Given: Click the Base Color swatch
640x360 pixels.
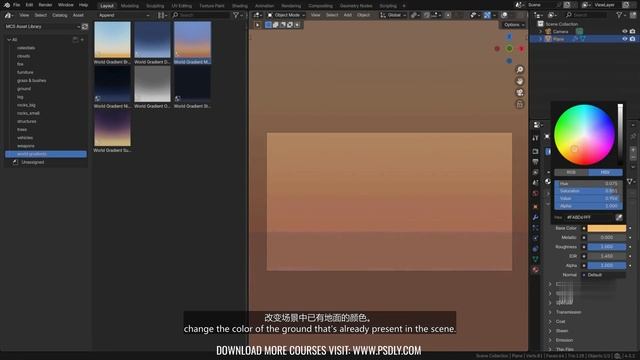Looking at the screenshot, I should (x=607, y=228).
